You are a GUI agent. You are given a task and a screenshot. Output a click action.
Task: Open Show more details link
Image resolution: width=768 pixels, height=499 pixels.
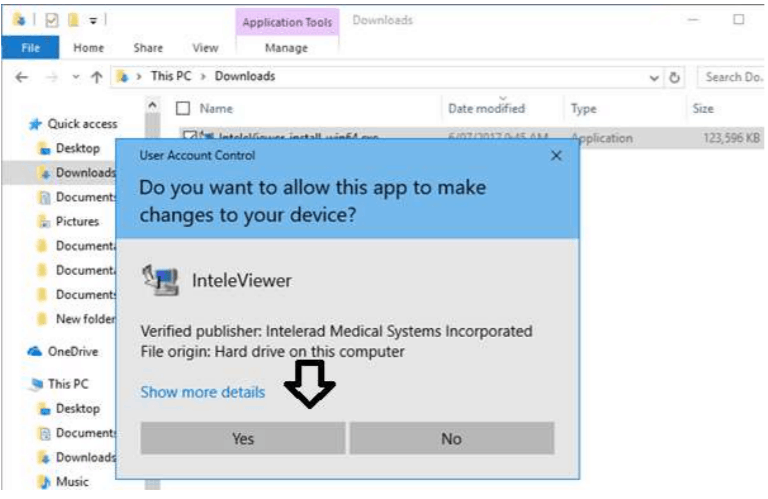point(203,392)
